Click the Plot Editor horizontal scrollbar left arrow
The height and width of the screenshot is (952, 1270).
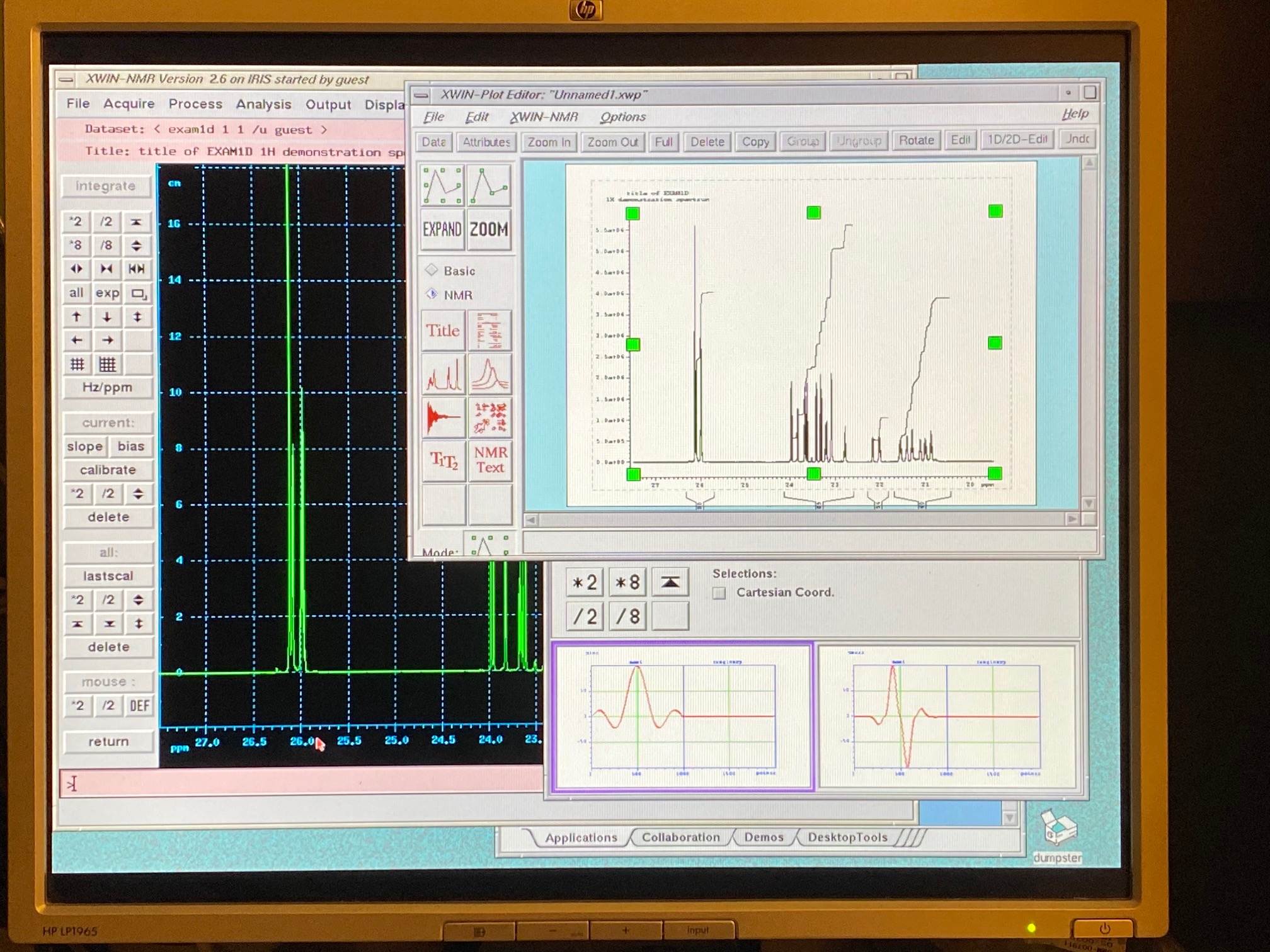pos(531,520)
